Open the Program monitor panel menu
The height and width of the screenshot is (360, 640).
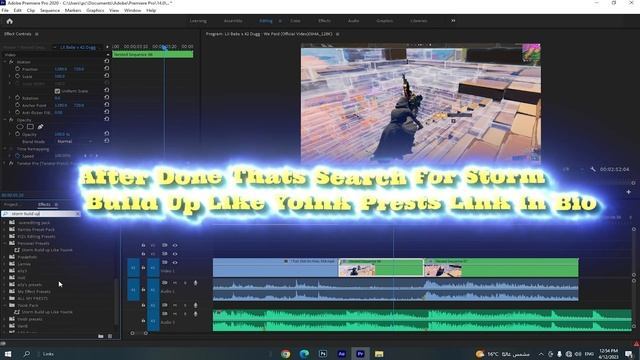(338, 34)
